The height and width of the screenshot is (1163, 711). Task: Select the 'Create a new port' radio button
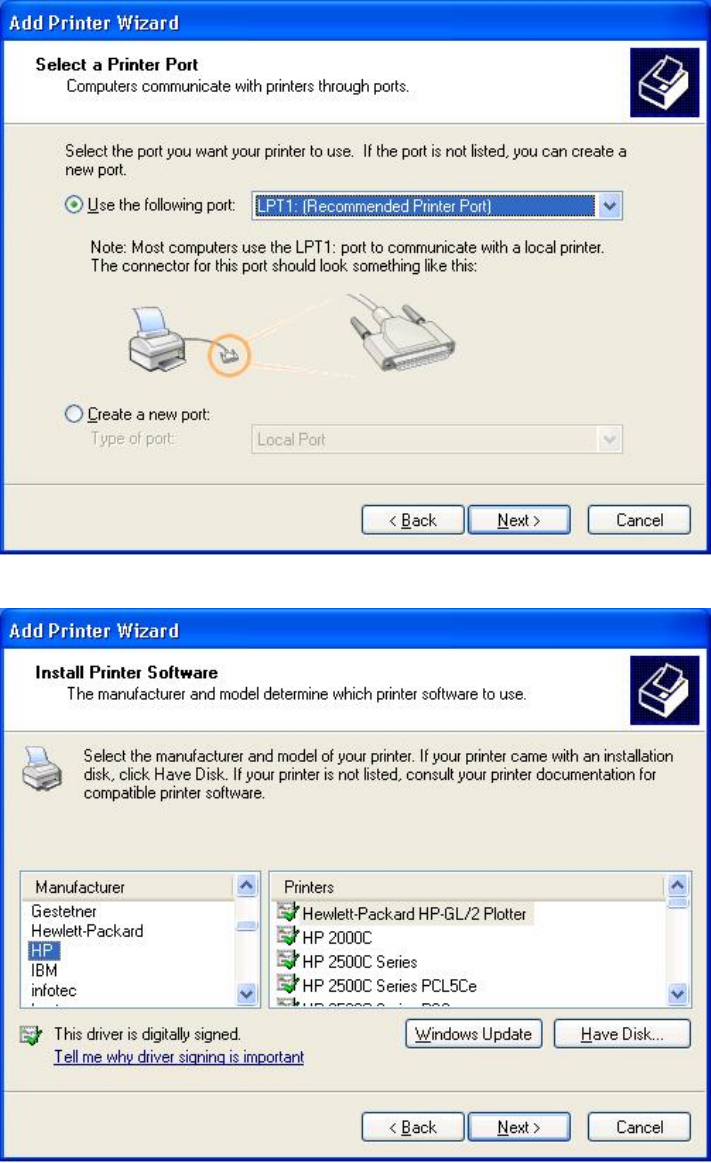click(x=73, y=414)
